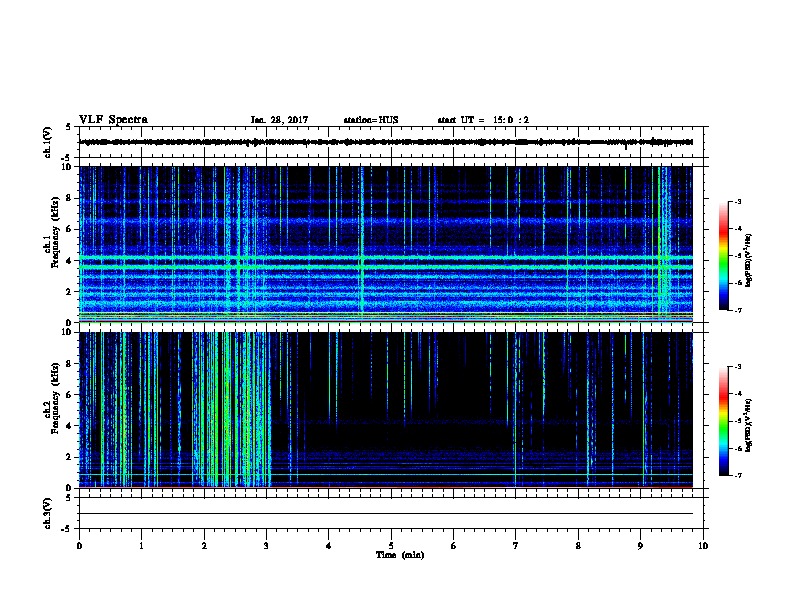Click the "5" tick label of ch.1(V) axis
Image resolution: width=792 pixels, height=612 pixels.
coord(68,127)
